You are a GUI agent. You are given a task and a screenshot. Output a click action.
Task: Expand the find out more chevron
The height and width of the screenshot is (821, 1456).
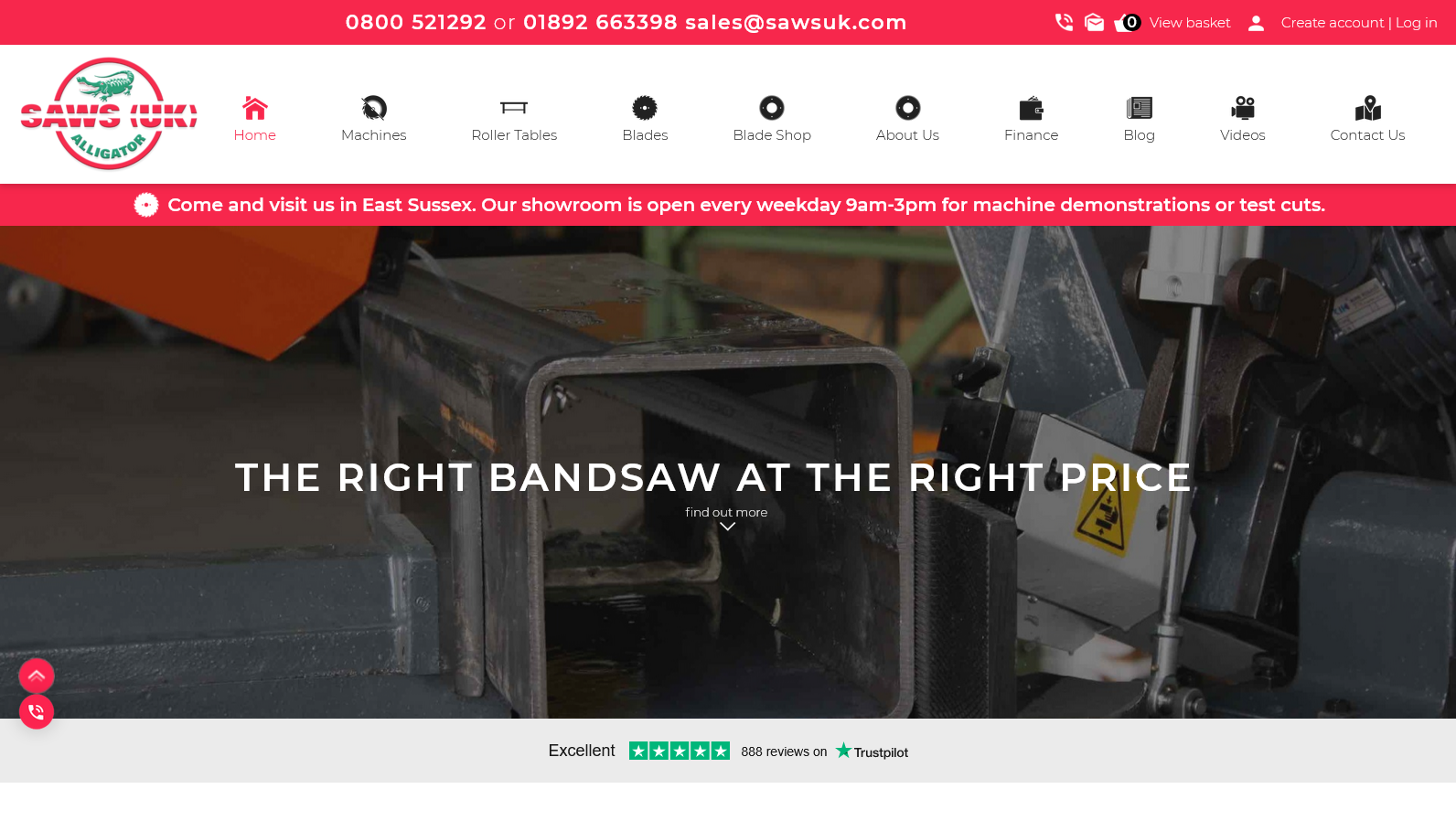(x=727, y=527)
